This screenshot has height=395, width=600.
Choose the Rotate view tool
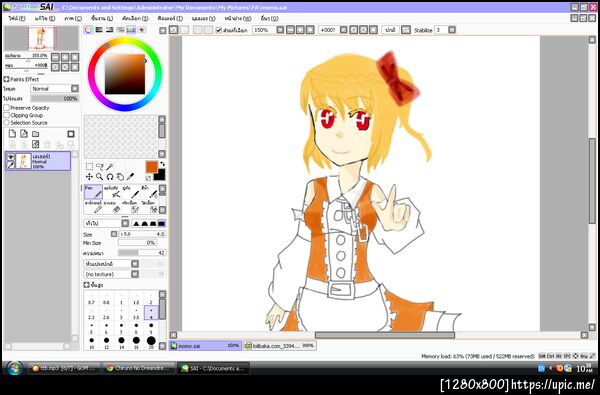click(110, 176)
